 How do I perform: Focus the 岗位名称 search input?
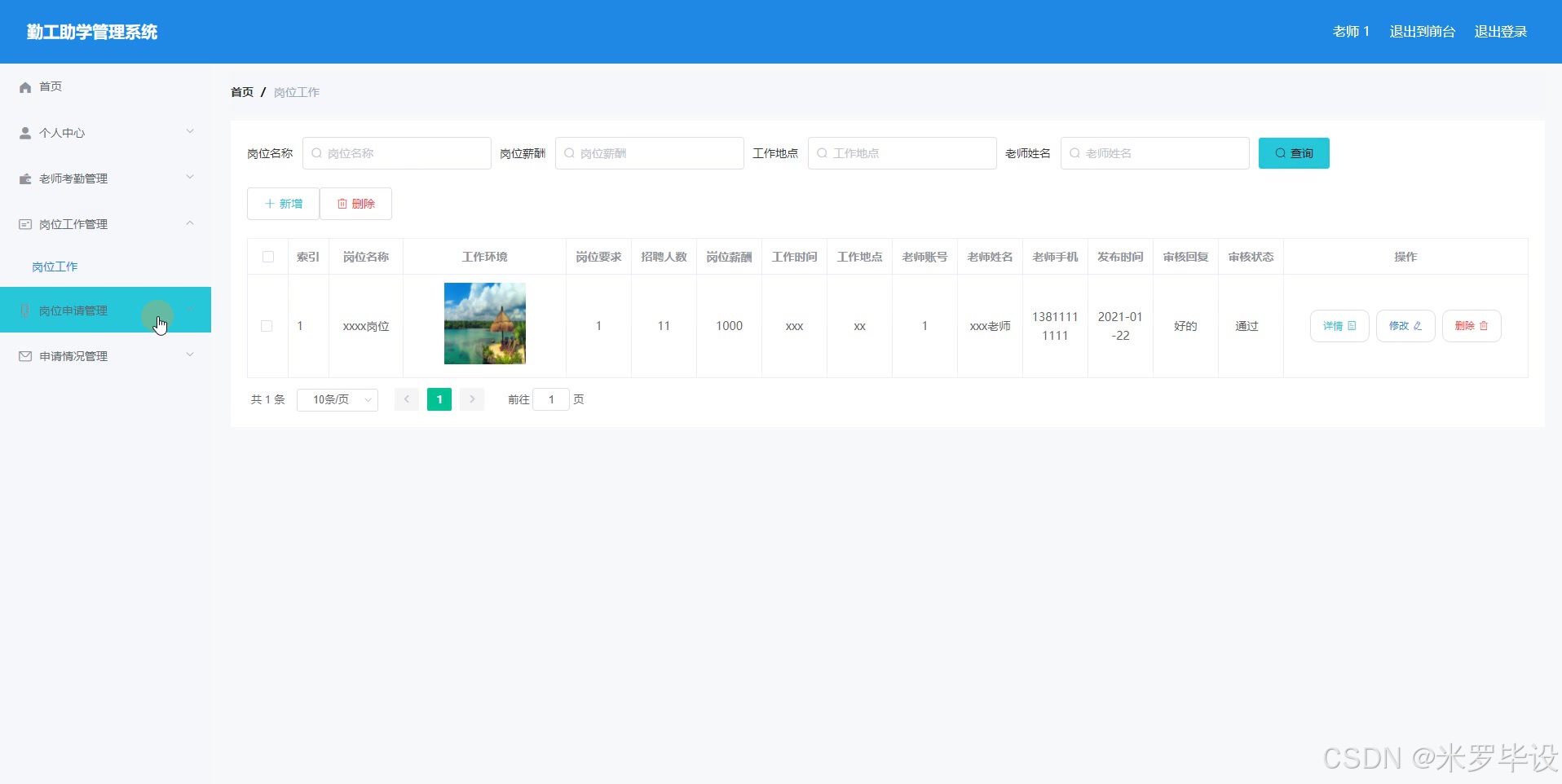point(397,153)
